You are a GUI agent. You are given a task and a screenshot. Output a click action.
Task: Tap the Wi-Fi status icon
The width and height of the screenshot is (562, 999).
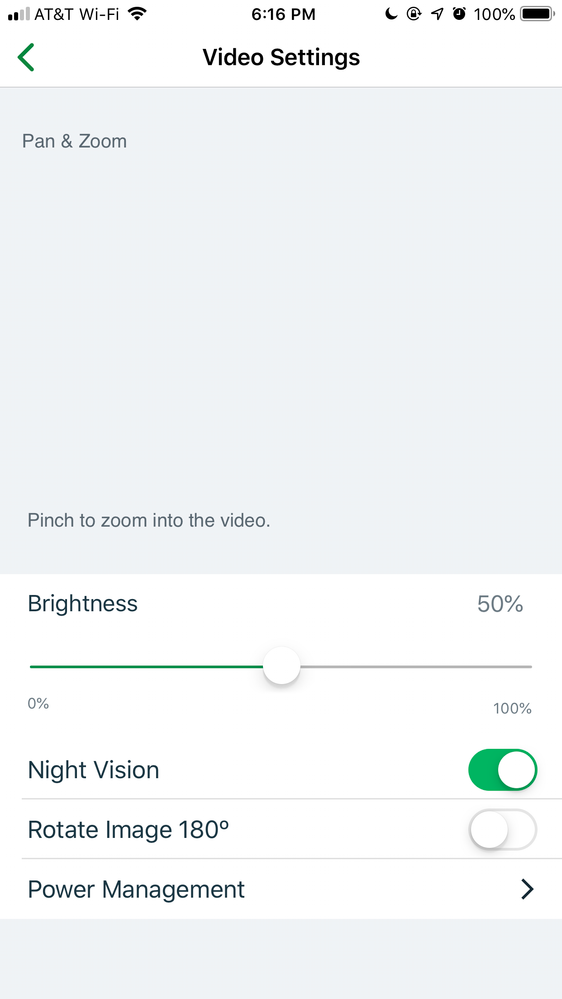[x=136, y=14]
